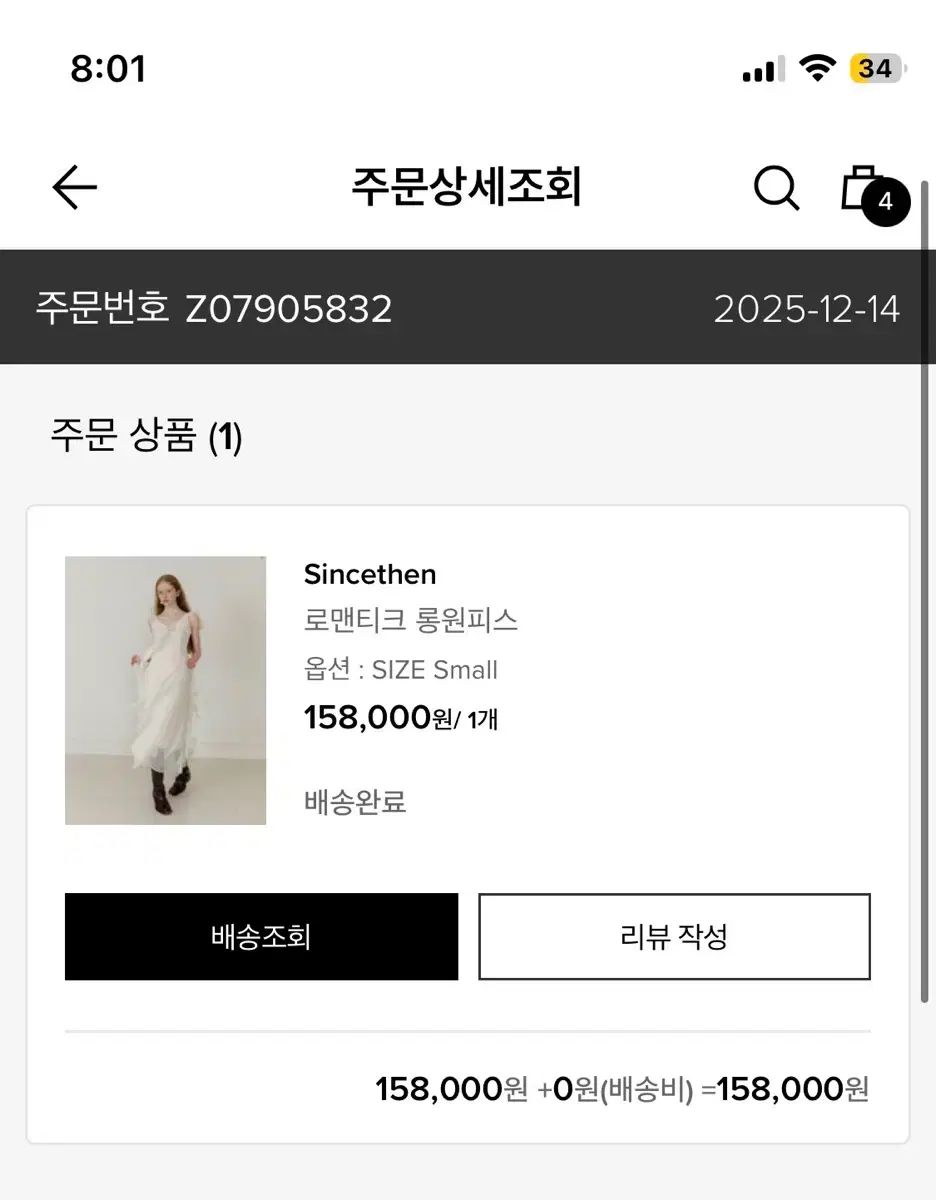
Task: Open search with the magnifier icon
Action: click(776, 187)
